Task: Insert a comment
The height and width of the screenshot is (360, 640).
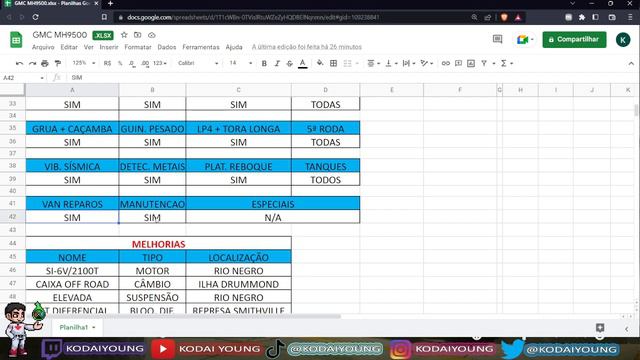Action: pos(458,63)
